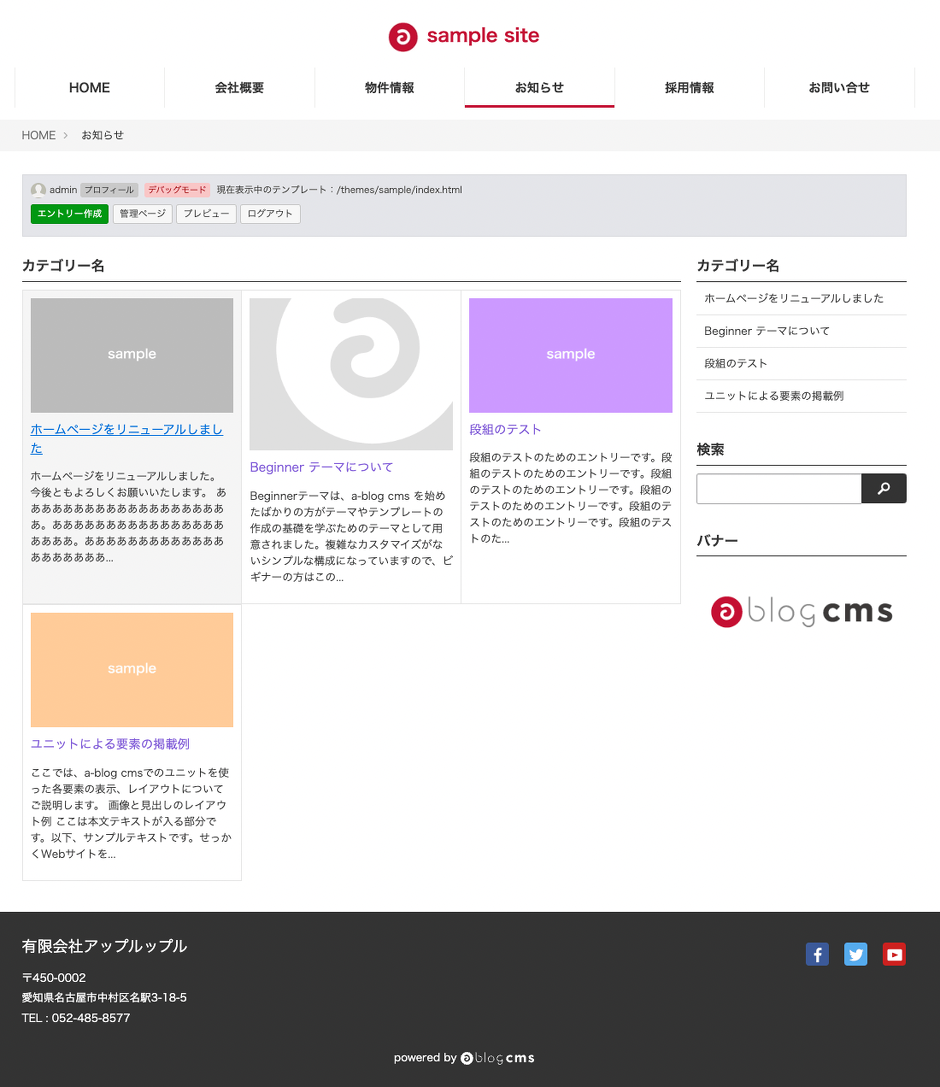The height and width of the screenshot is (1087, 940).
Task: Open the orange sample thumbnail image
Action: point(132,669)
